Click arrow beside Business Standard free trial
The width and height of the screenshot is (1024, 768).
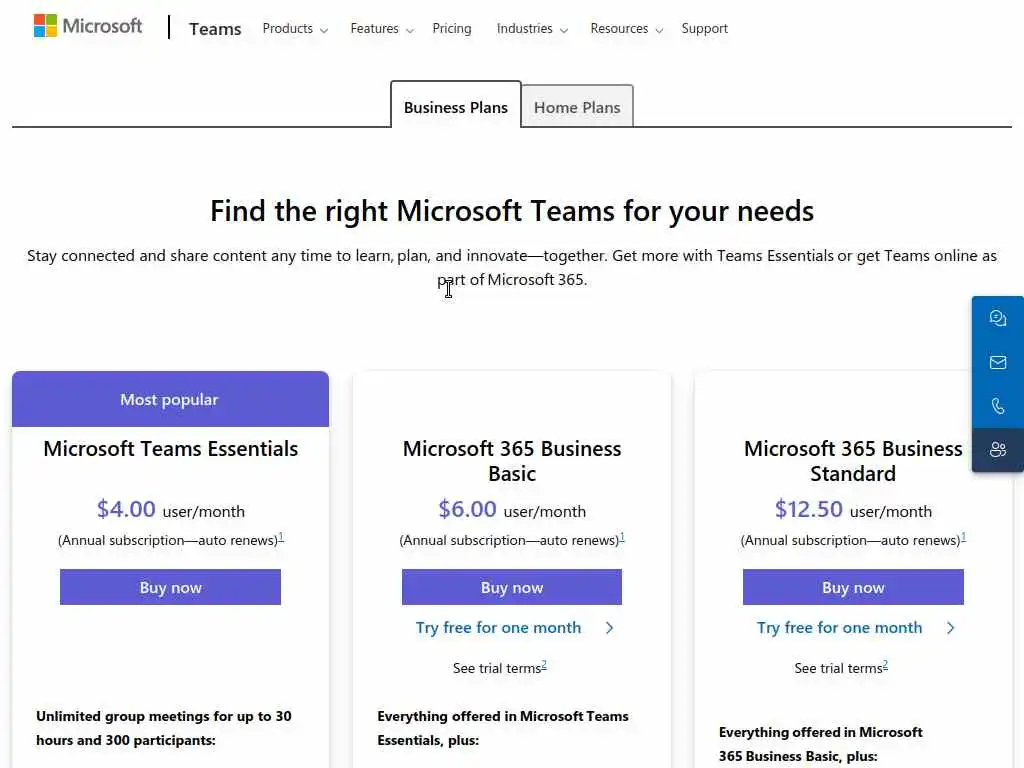click(951, 628)
